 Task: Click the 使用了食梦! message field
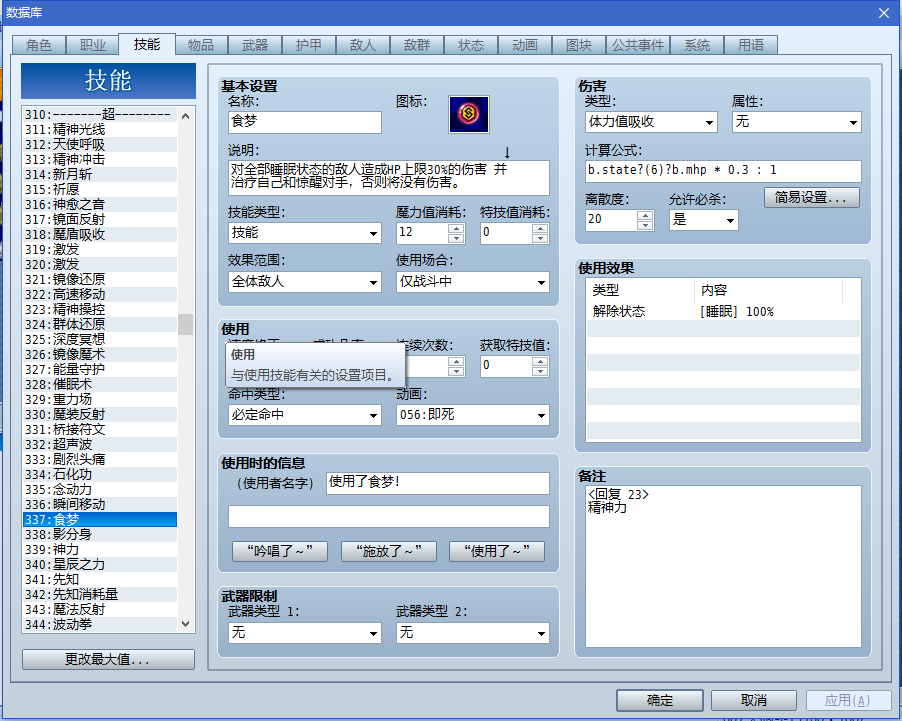tap(438, 483)
